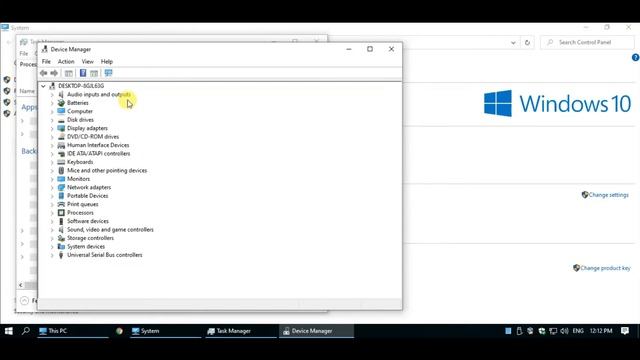Expand Audio inputs and outputs
640x360 pixels.
52,95
